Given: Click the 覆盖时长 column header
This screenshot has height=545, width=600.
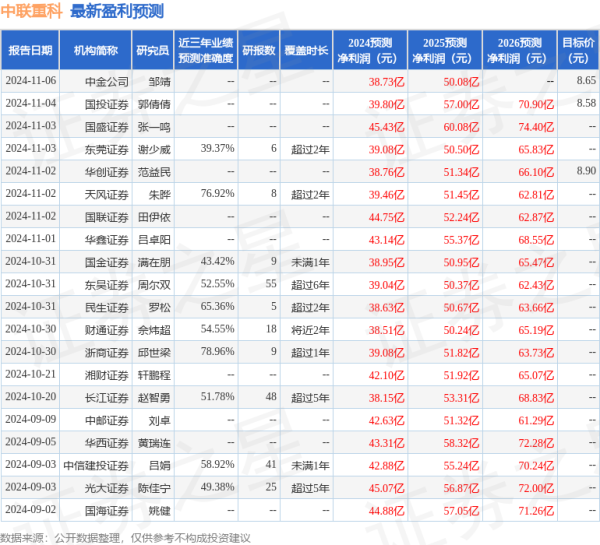Looking at the screenshot, I should 306,50.
